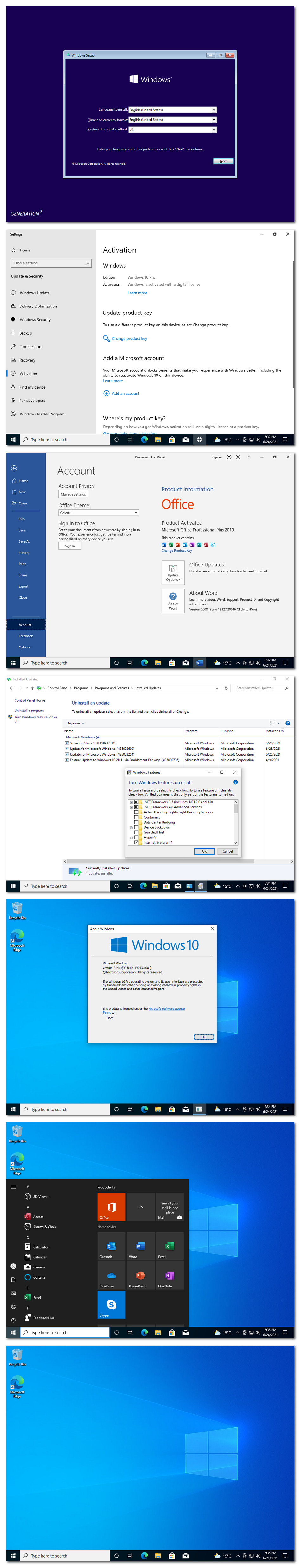Open Info in Word backstage menu

pos(21,519)
